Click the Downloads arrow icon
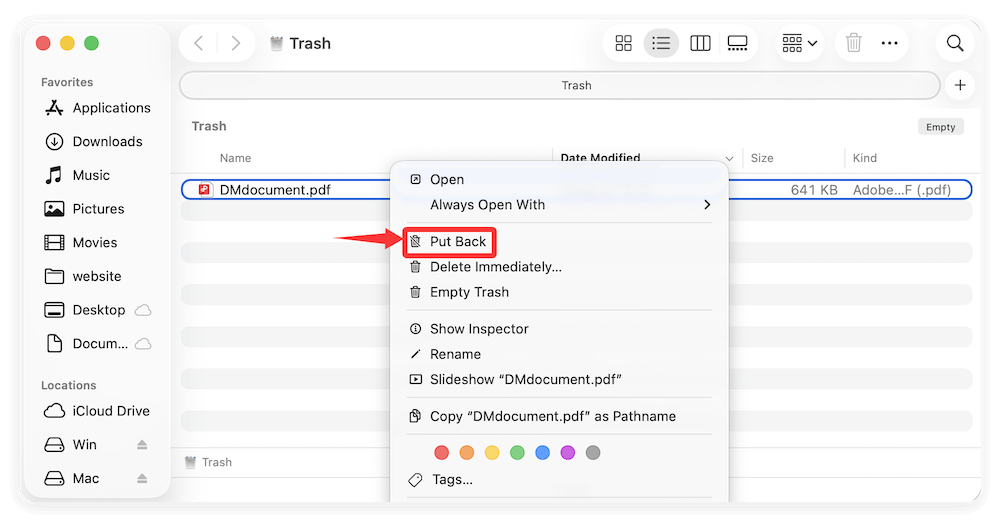 54,142
